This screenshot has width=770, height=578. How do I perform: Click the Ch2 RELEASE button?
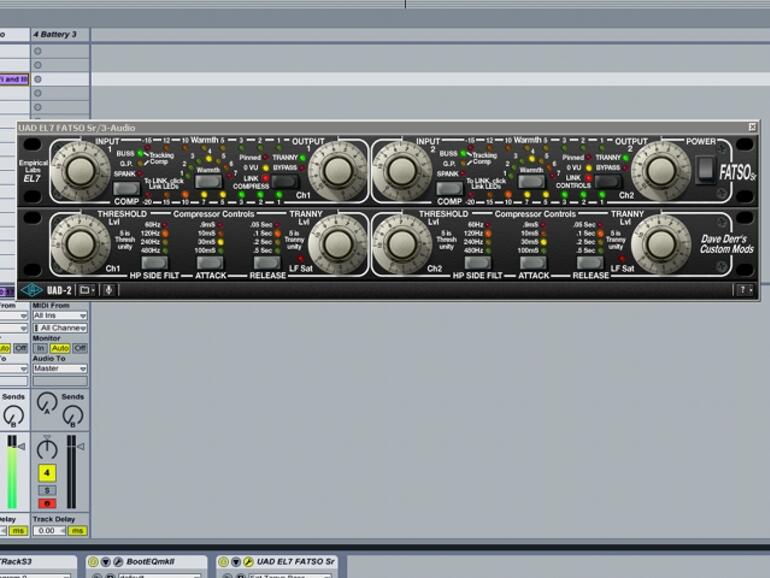click(x=590, y=263)
